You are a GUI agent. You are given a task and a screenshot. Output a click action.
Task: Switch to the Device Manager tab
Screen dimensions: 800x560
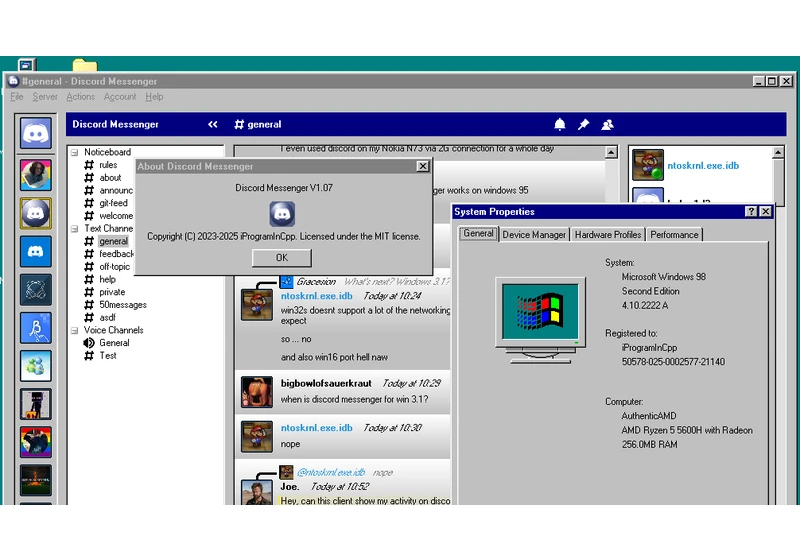pyautogui.click(x=534, y=235)
